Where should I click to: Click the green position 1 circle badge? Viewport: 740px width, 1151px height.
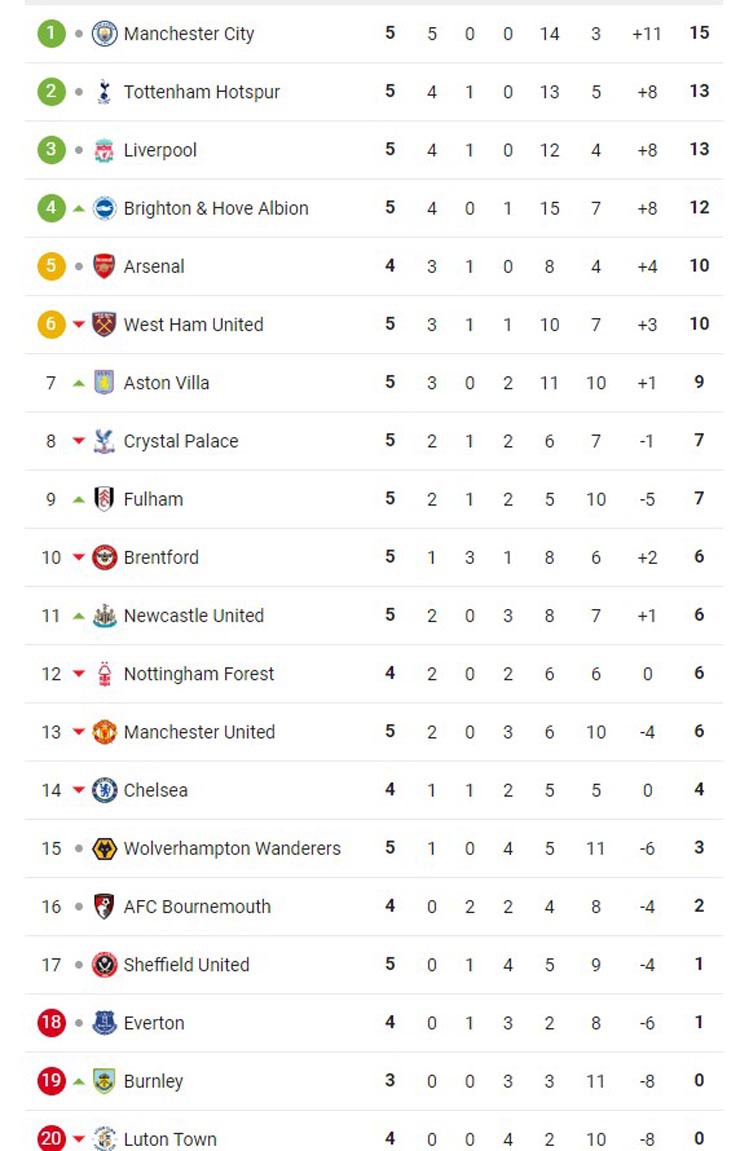51,34
